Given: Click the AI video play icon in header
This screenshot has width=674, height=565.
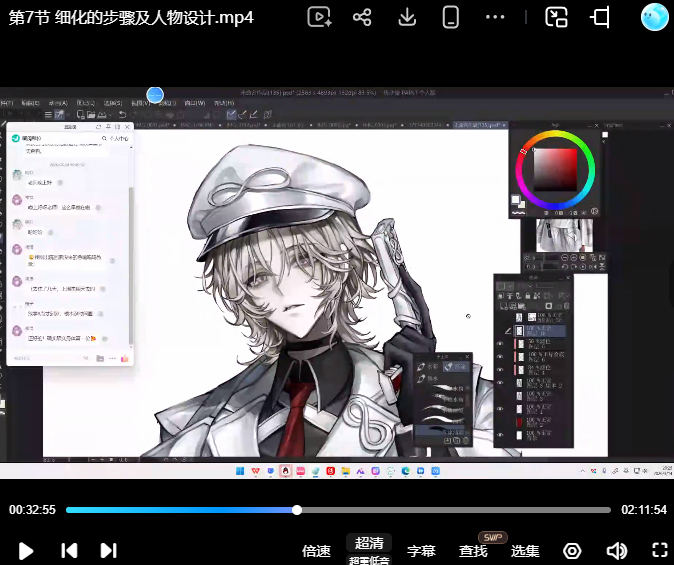Looking at the screenshot, I should 319,18.
